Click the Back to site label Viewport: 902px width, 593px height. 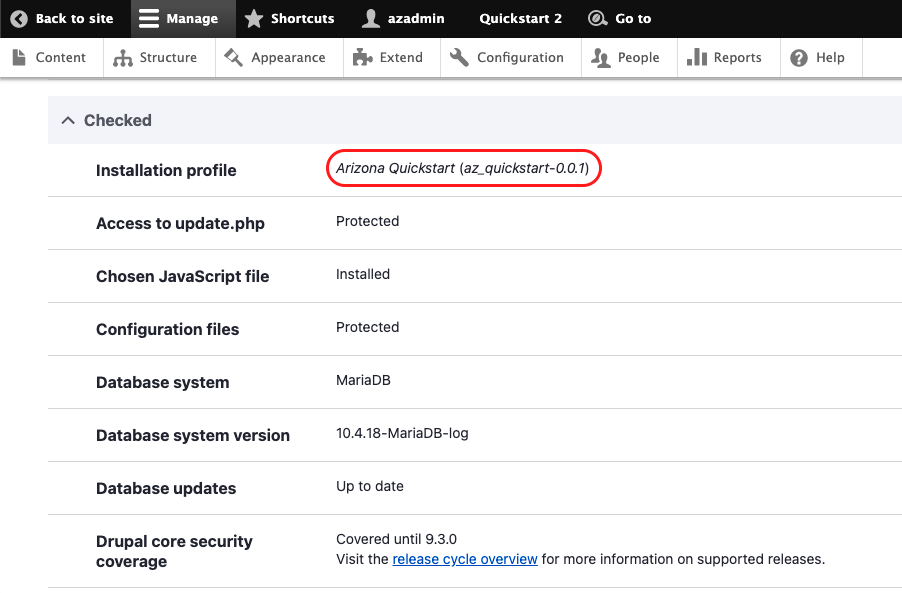74,18
